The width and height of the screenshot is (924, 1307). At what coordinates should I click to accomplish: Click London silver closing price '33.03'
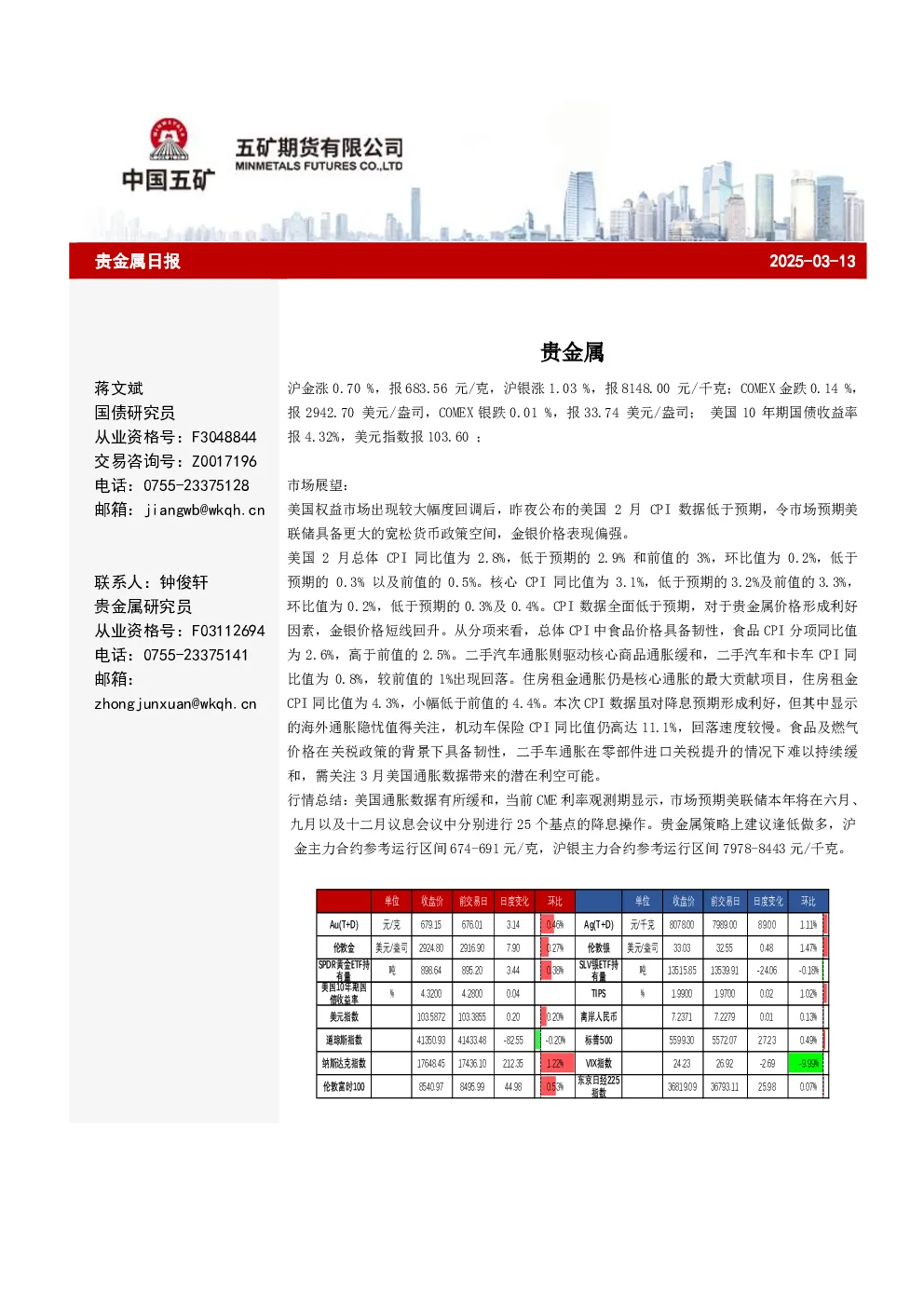tap(682, 947)
